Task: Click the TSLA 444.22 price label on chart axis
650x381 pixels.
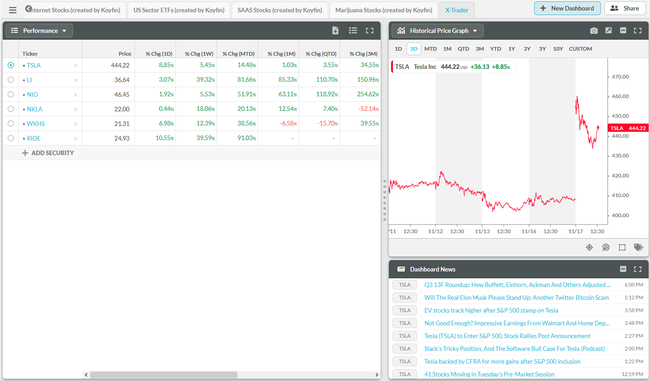Action: pos(628,128)
